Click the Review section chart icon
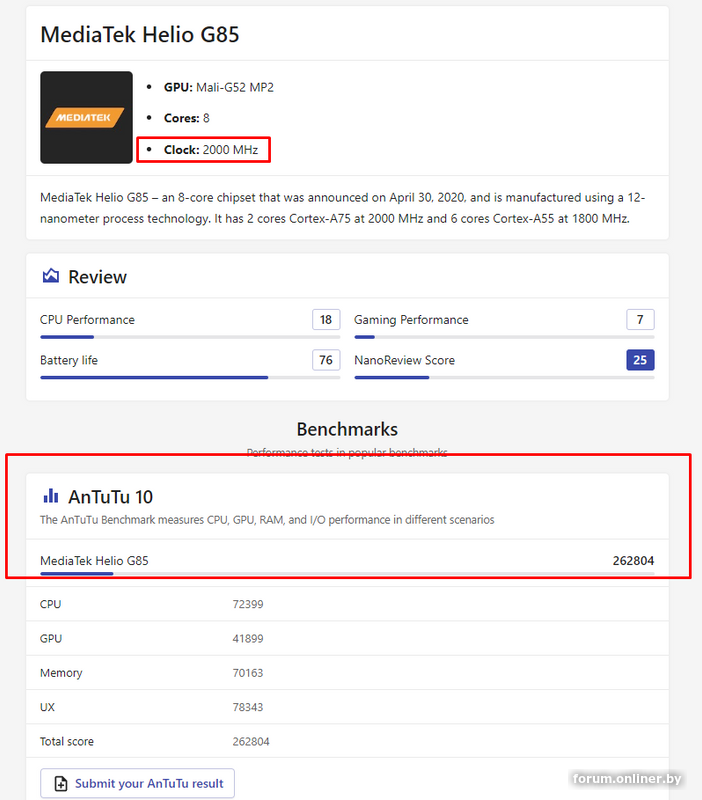 point(51,276)
